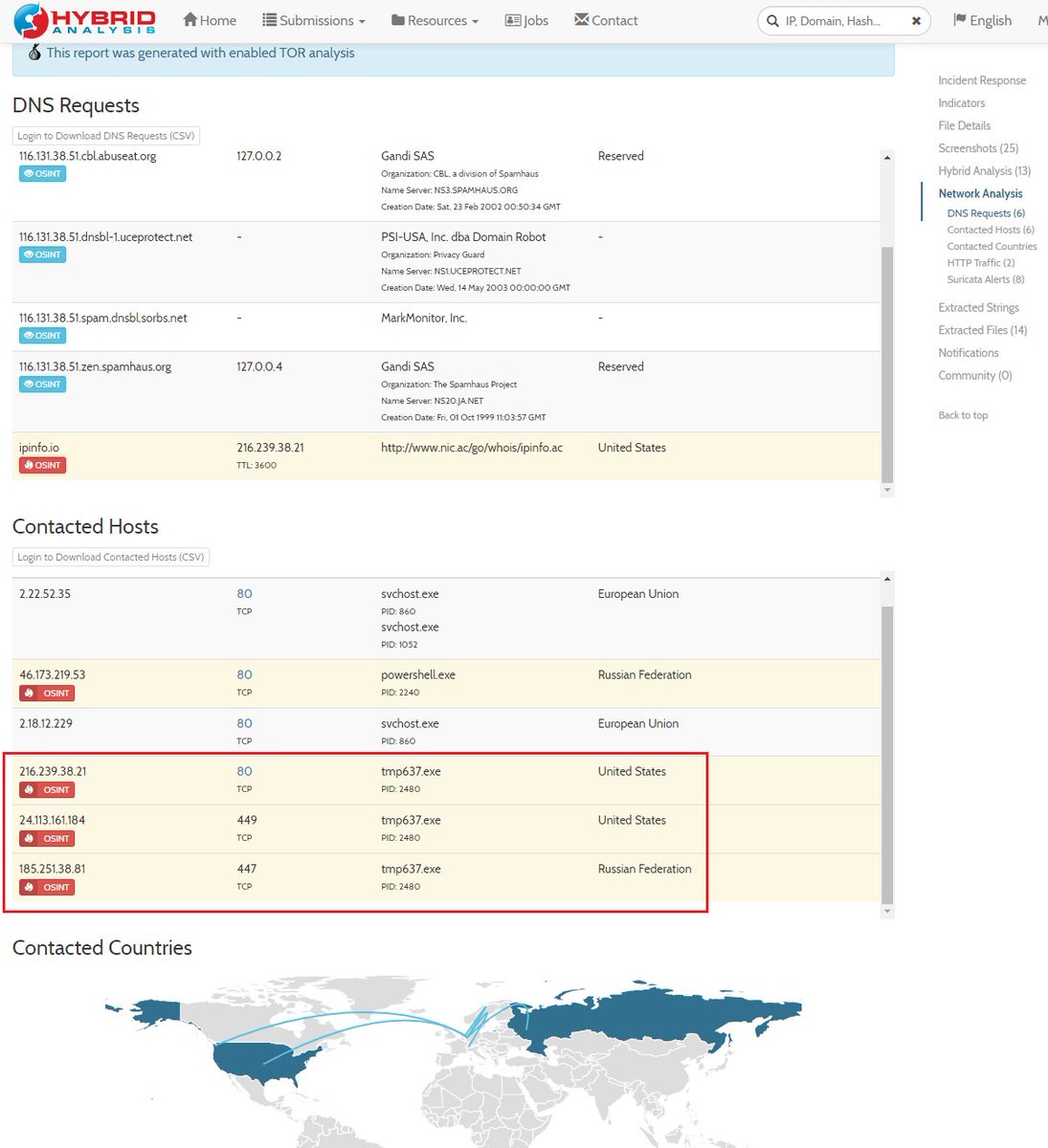Click Contacted Hosts table scrollbar up arrow
The image size is (1048, 1148).
887,579
